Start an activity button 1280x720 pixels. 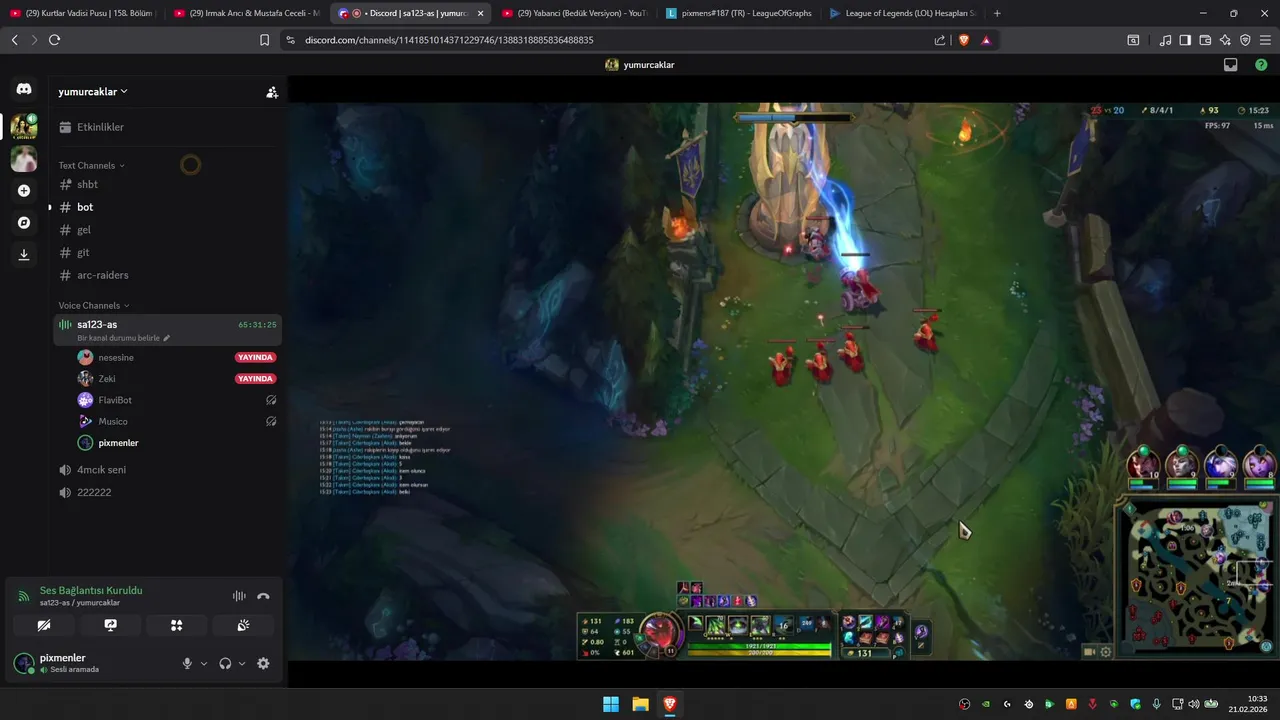pos(176,625)
